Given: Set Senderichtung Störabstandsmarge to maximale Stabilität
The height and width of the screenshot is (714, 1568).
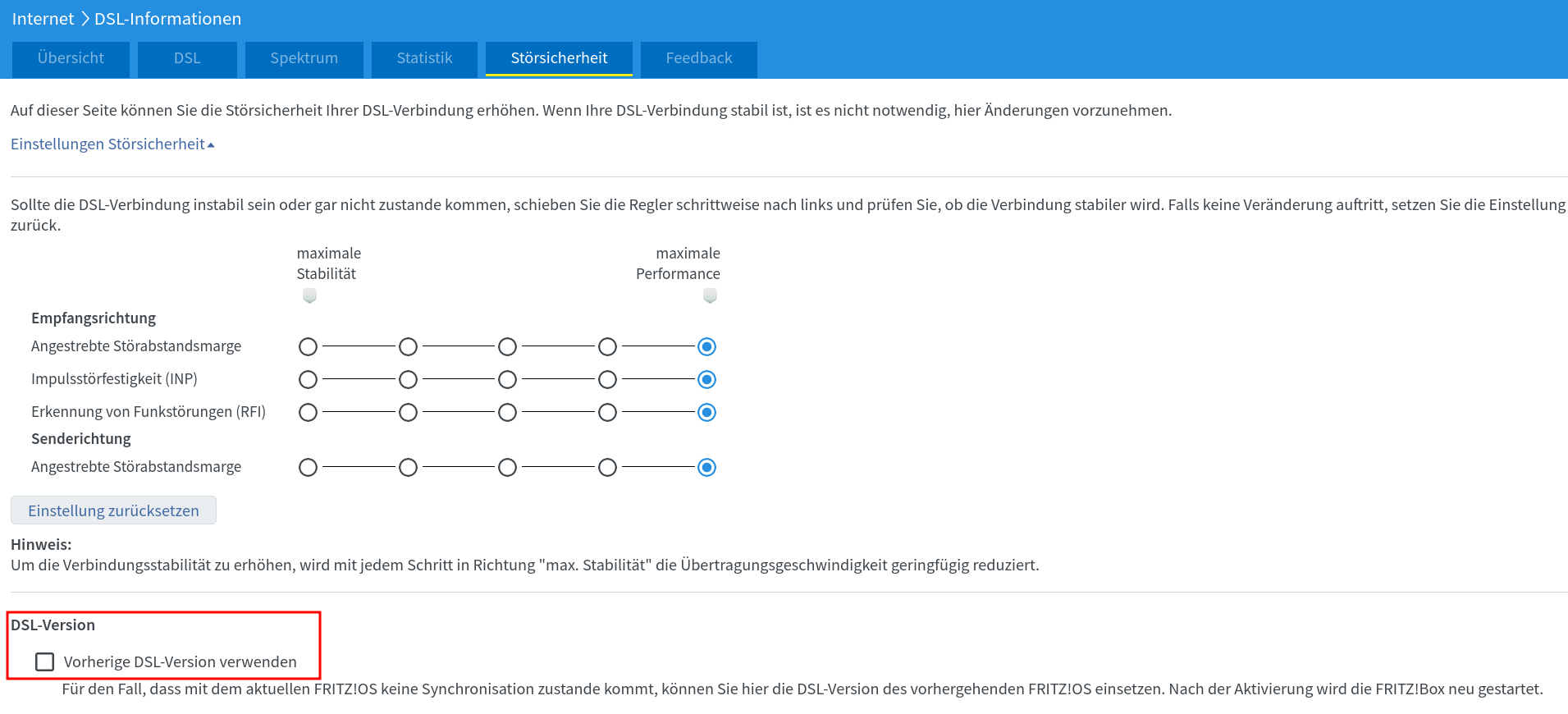Looking at the screenshot, I should [x=308, y=468].
